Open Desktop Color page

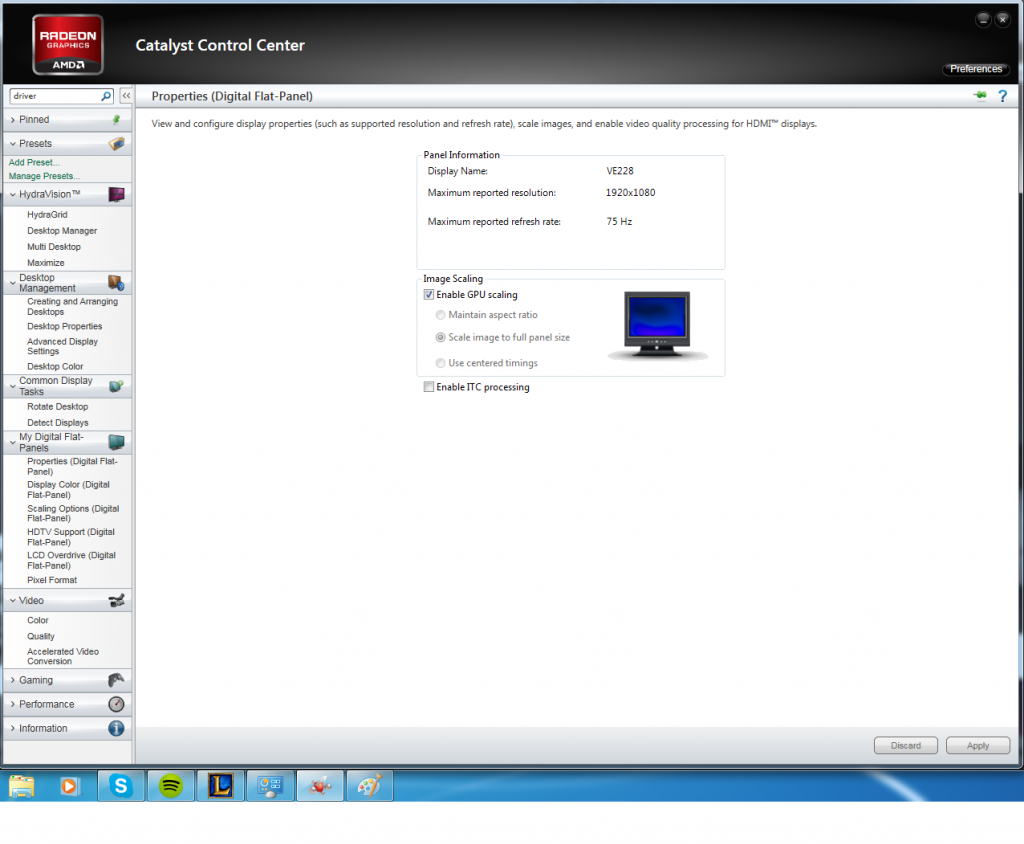(55, 366)
